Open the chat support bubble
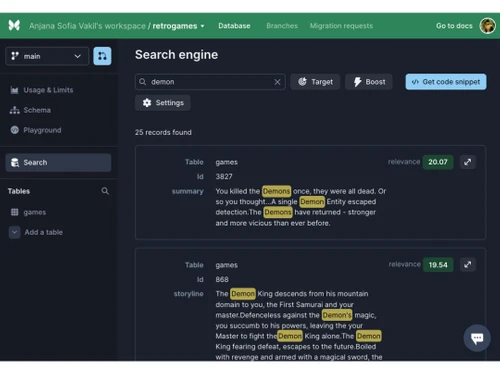 [477, 338]
